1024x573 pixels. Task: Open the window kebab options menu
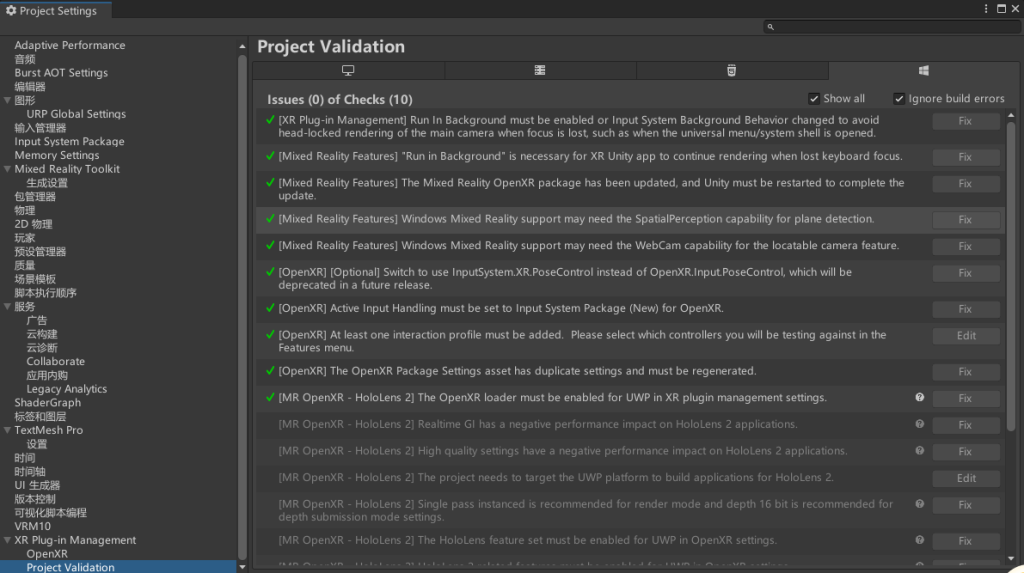[x=986, y=8]
